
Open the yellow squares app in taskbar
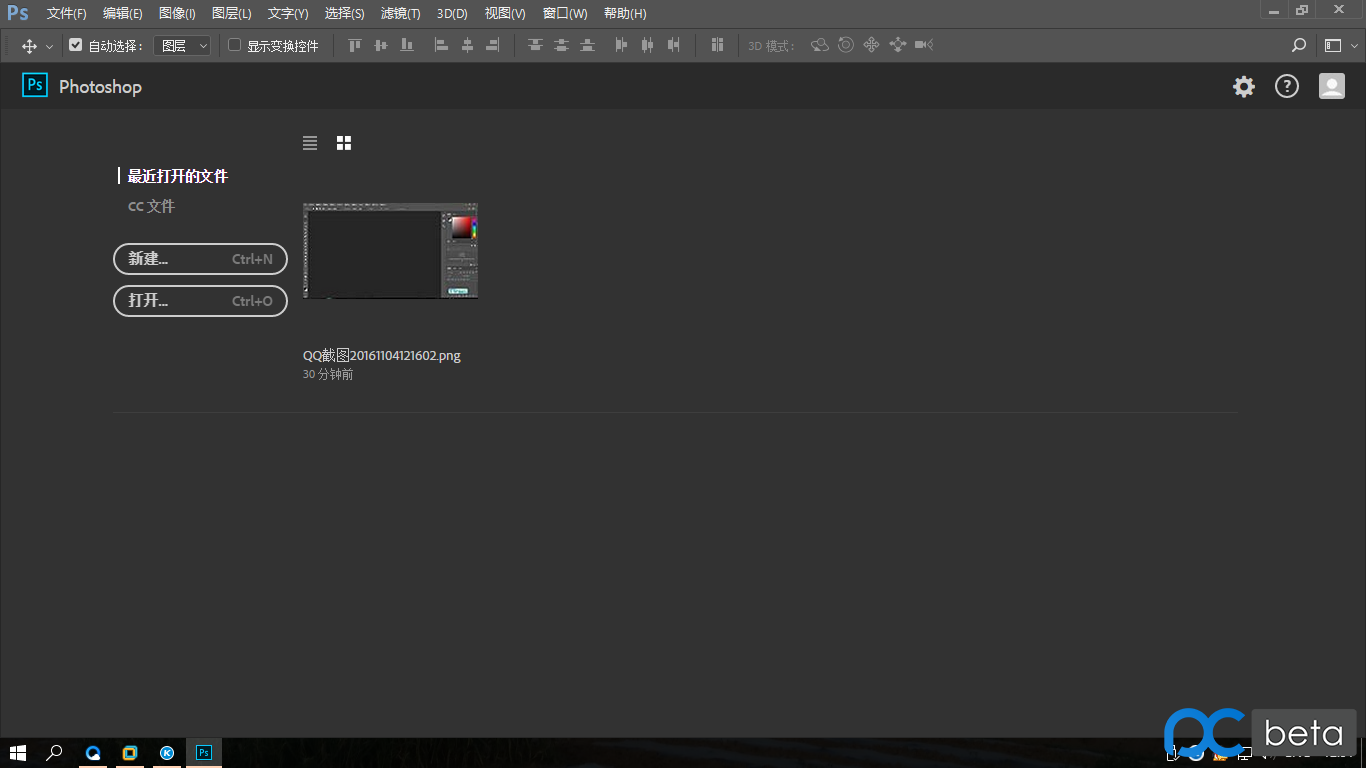(130, 753)
